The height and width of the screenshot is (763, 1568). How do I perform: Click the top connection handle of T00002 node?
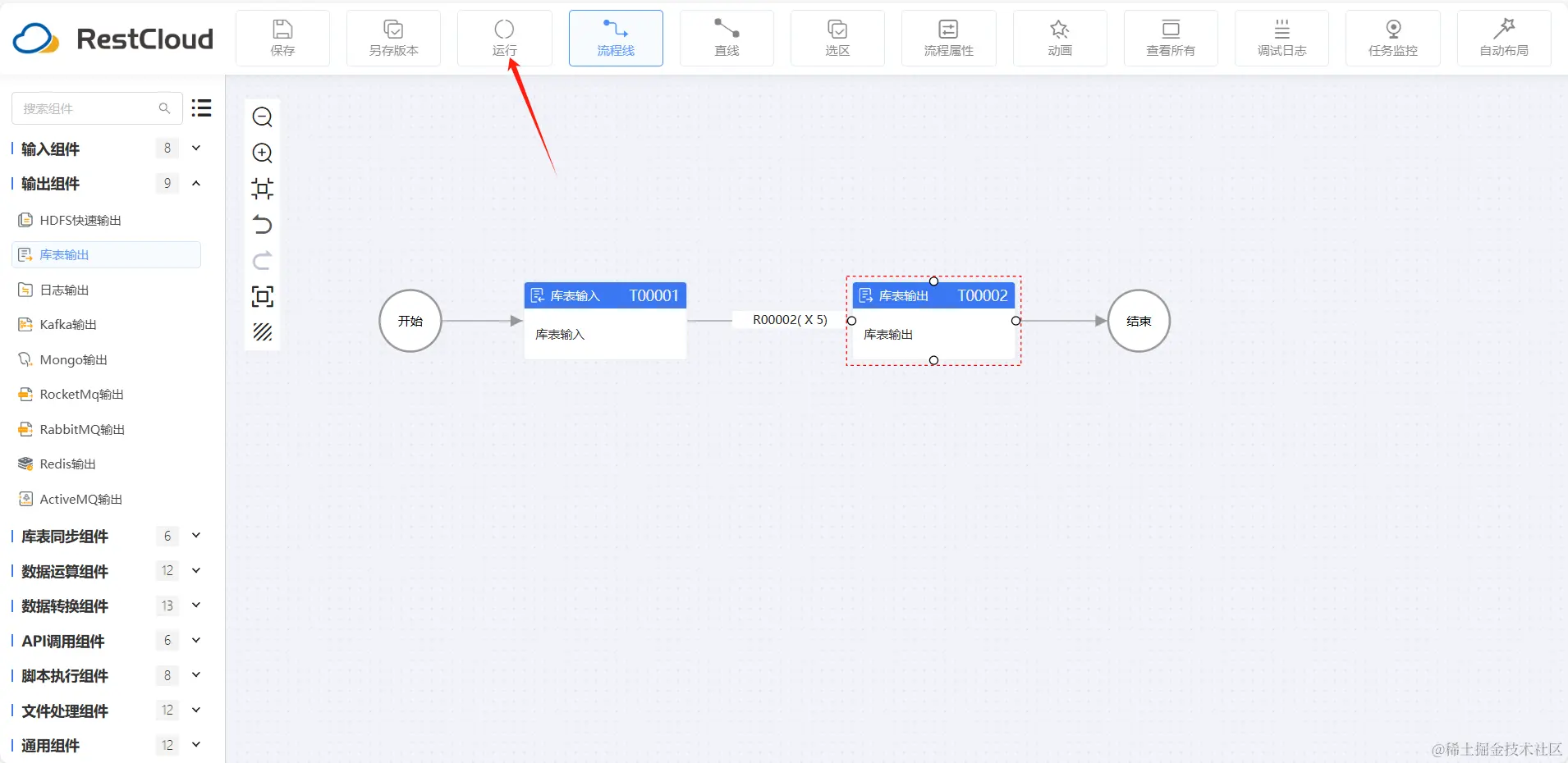point(933,281)
